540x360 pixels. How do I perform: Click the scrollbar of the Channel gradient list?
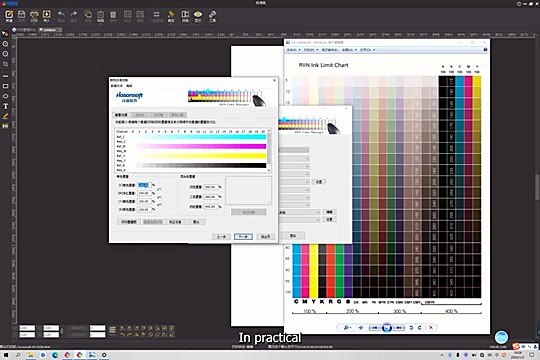269,151
